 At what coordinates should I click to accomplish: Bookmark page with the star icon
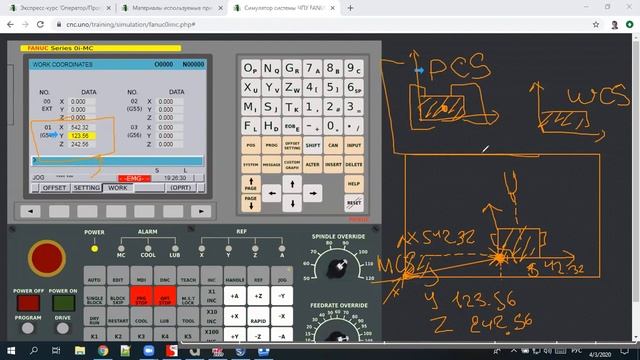(596, 24)
